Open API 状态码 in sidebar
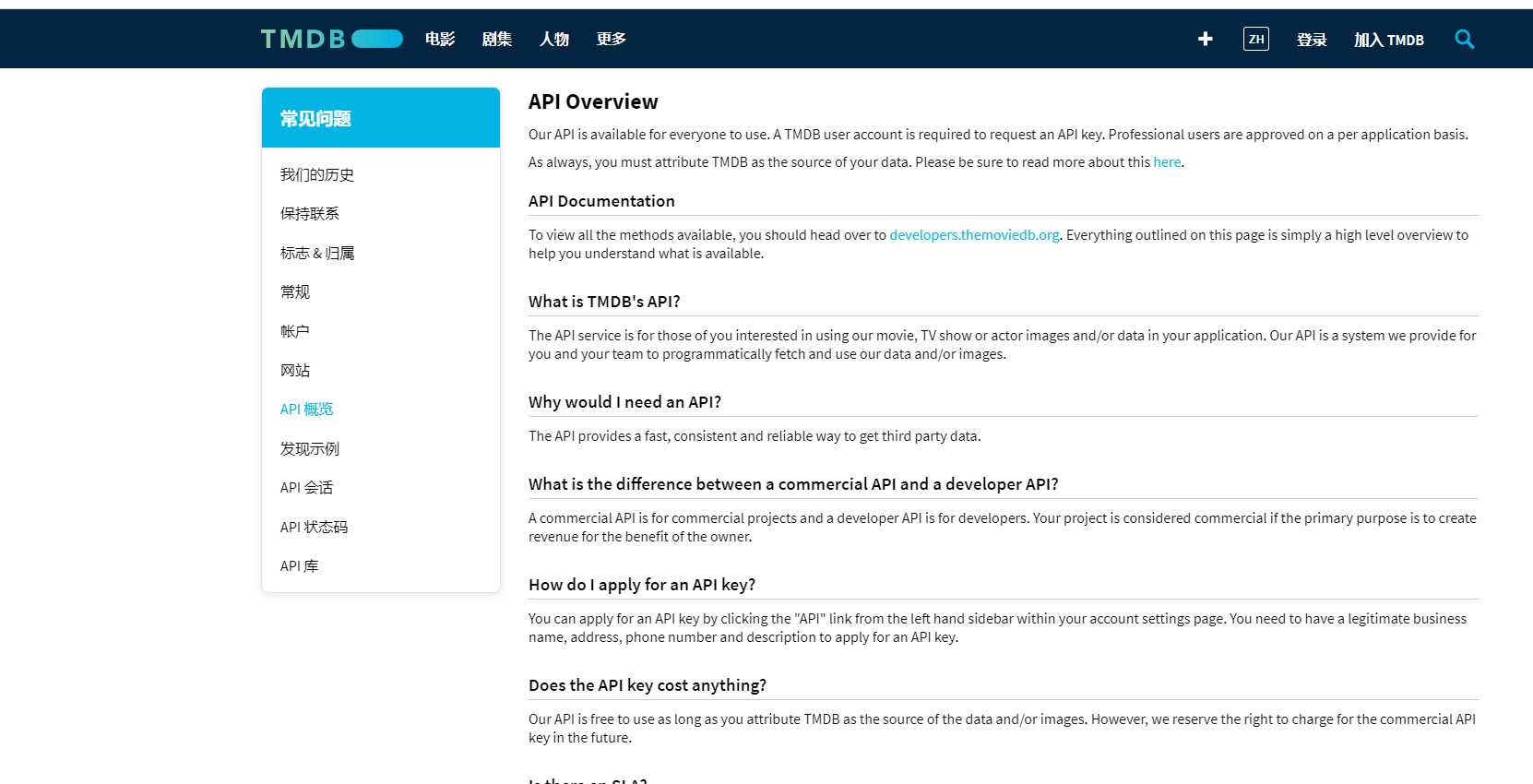 (x=315, y=527)
